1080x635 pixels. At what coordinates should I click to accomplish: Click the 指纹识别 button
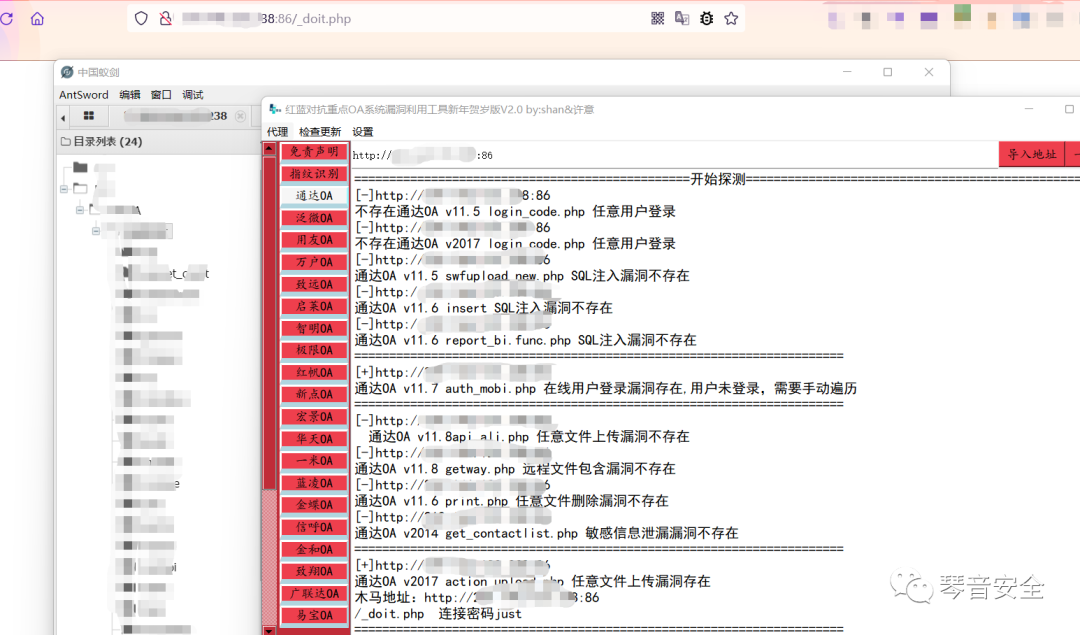point(314,174)
